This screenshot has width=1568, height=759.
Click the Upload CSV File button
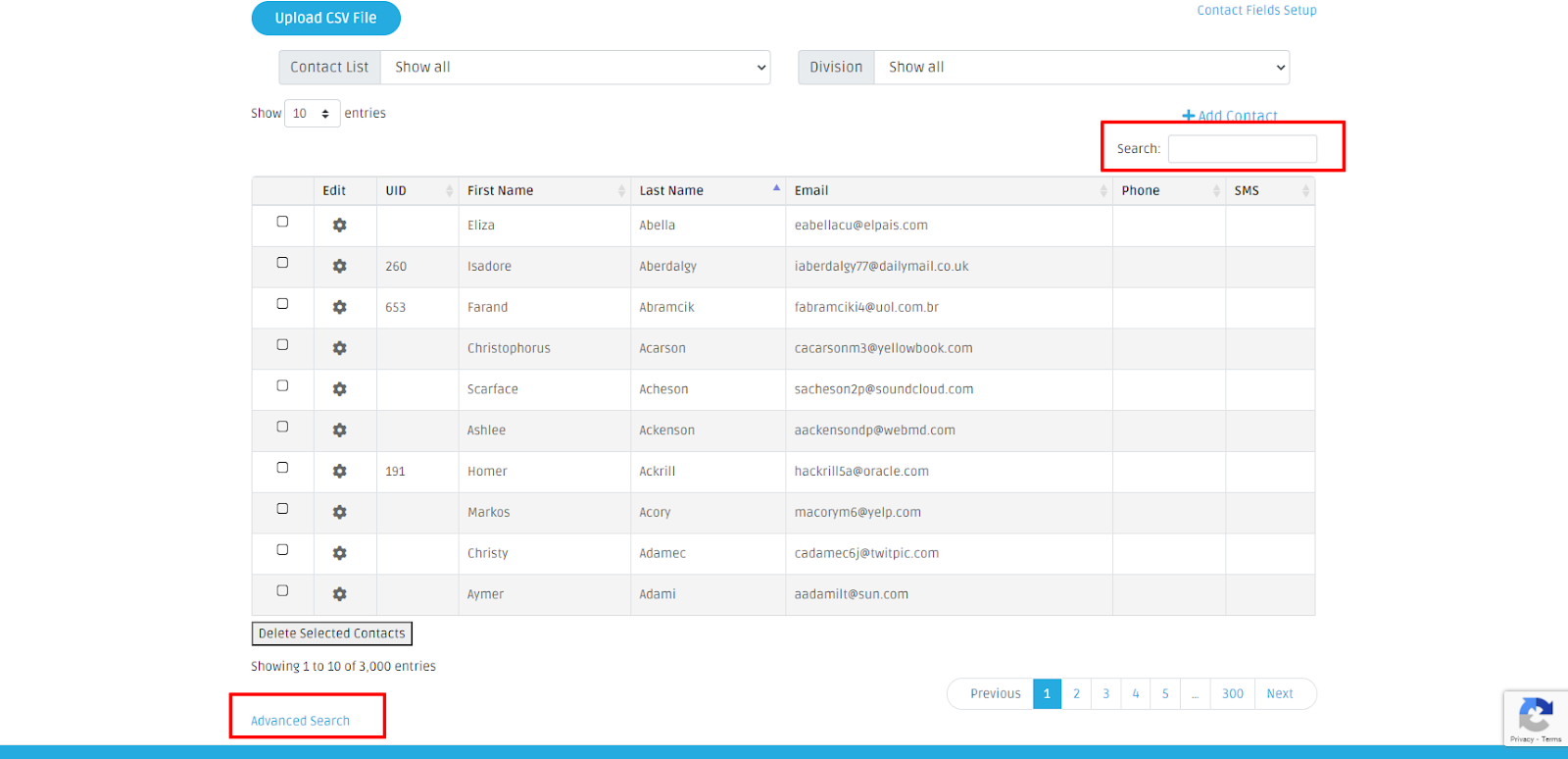point(325,19)
